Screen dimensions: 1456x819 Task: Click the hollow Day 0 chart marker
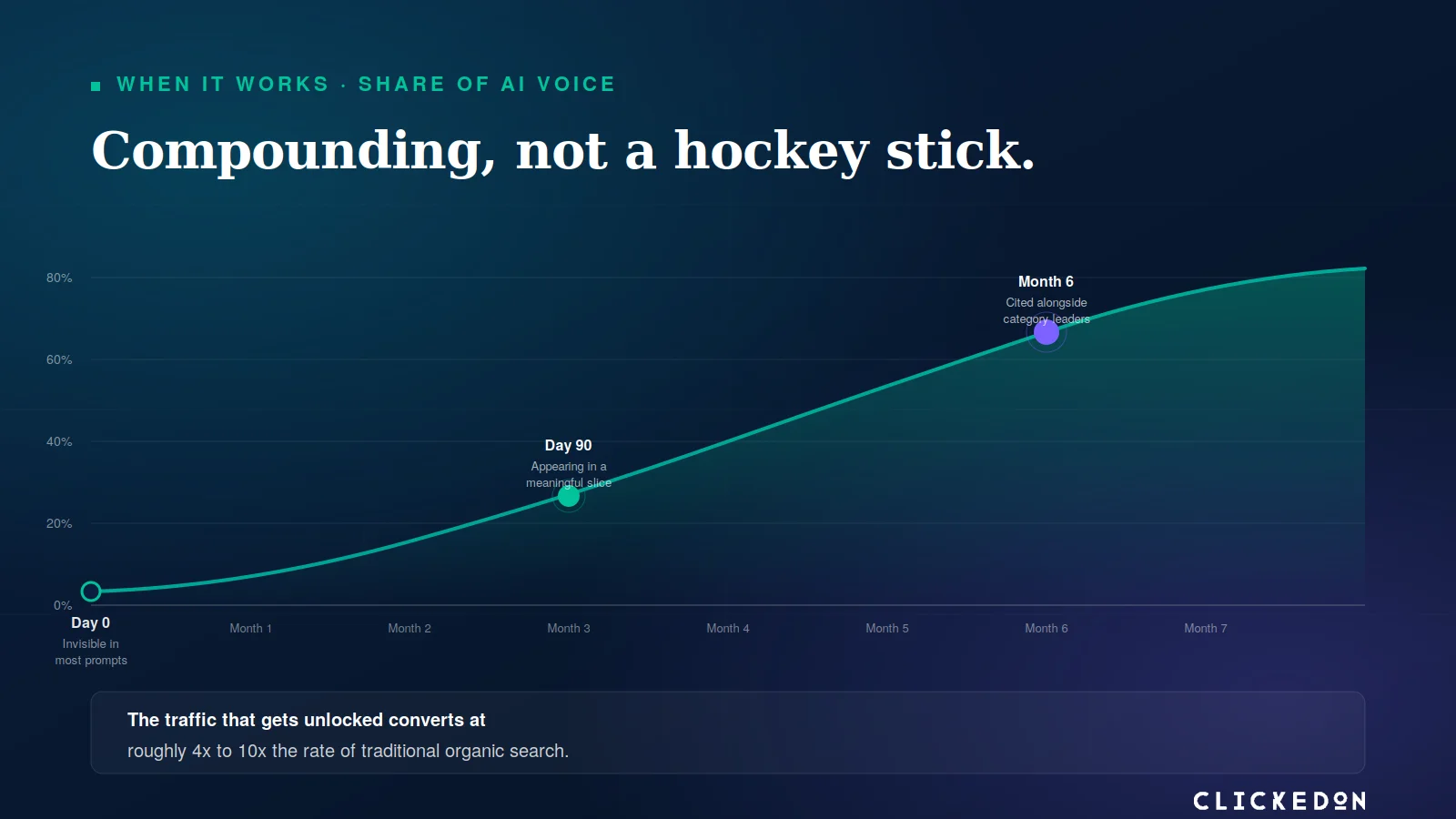[x=91, y=591]
